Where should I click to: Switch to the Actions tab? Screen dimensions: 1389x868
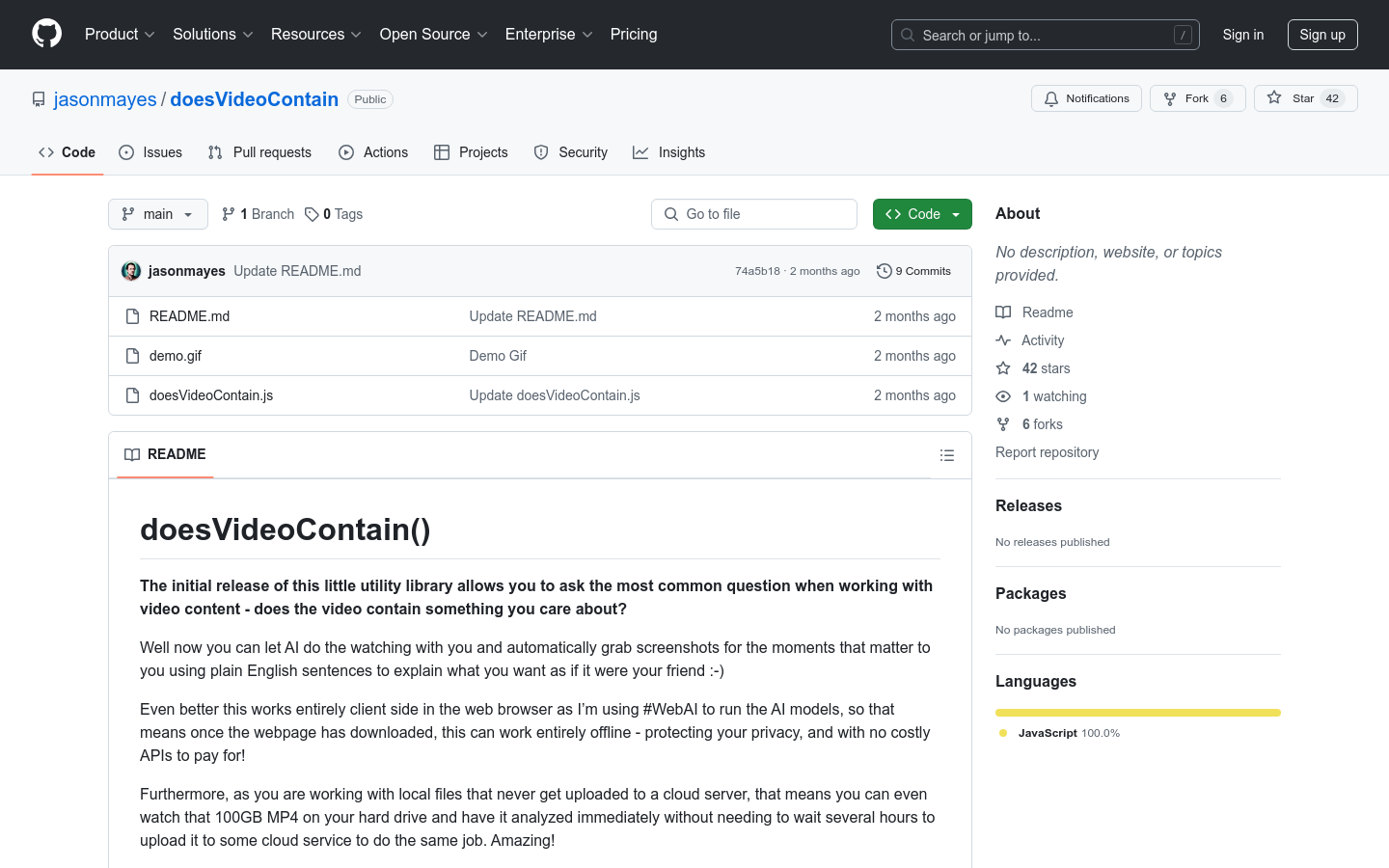(373, 152)
